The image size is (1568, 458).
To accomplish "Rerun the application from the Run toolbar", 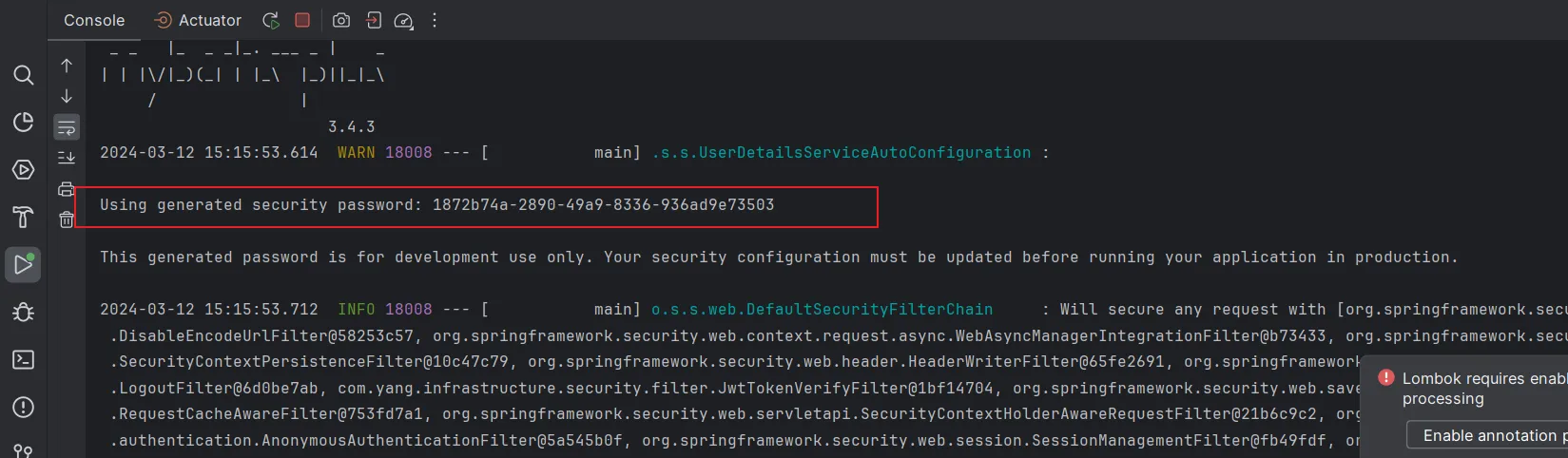I will click(x=271, y=20).
